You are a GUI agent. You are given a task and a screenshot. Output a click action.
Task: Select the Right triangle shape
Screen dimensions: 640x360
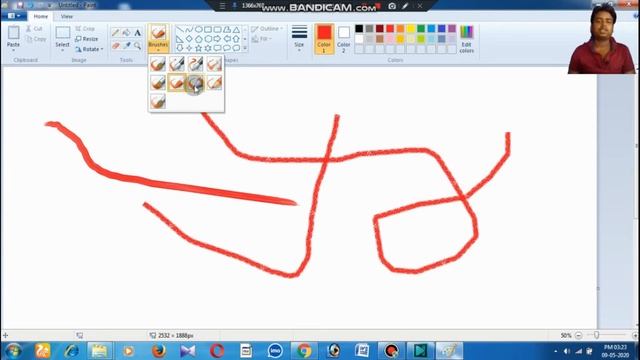[180, 39]
